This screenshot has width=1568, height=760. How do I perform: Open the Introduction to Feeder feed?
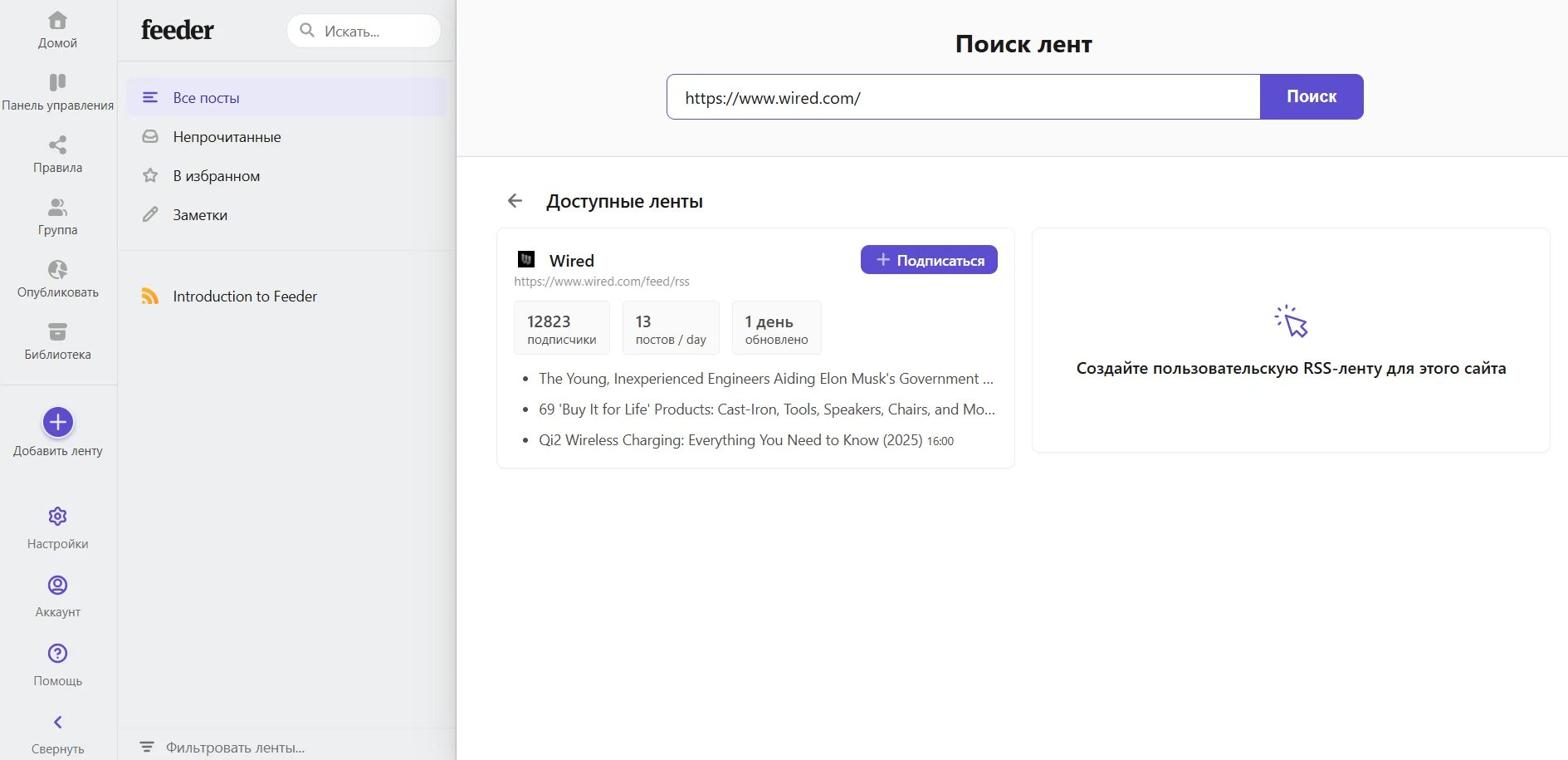point(286,297)
